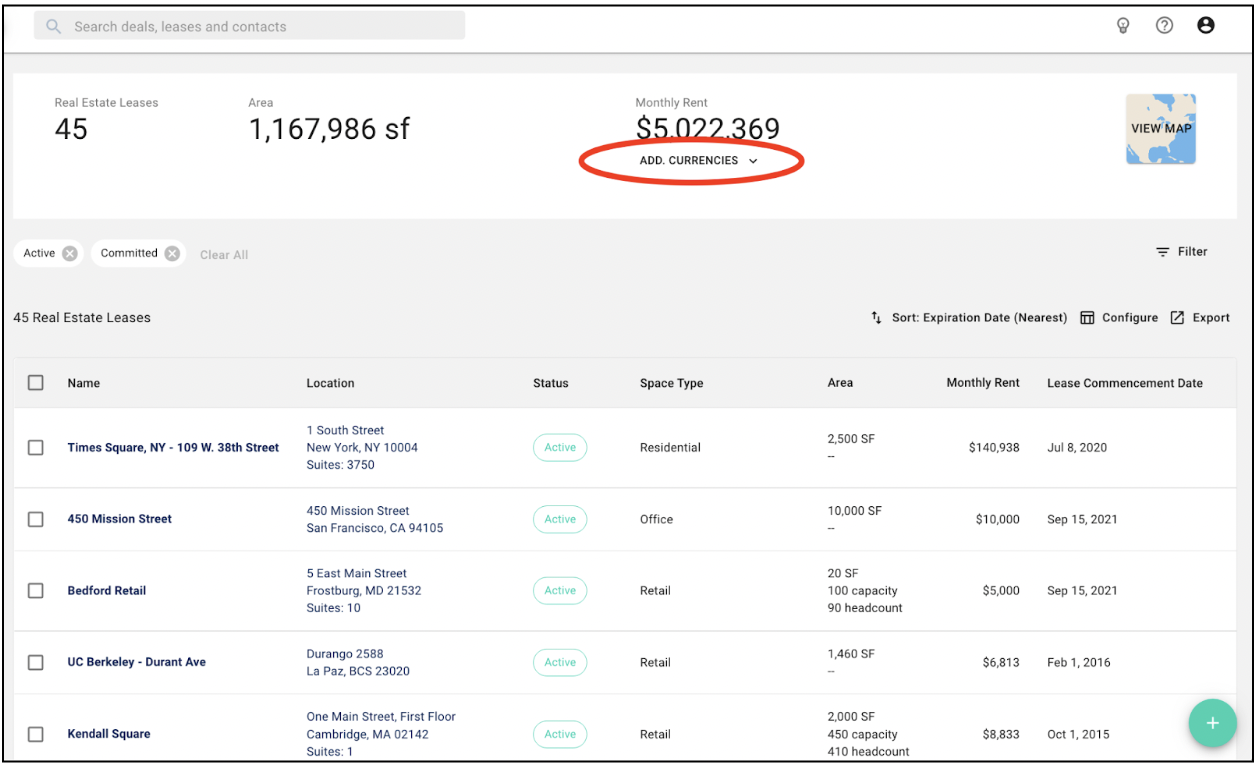Click the 1 South Street location address

point(362,448)
